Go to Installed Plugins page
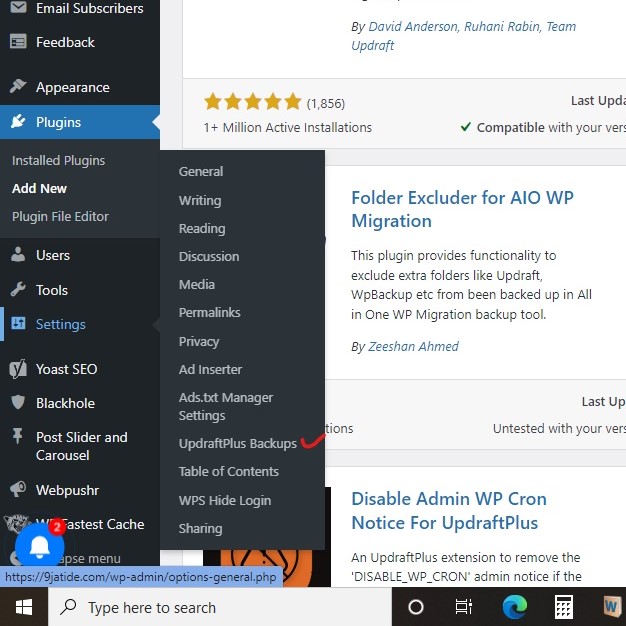The height and width of the screenshot is (626, 626). [58, 160]
